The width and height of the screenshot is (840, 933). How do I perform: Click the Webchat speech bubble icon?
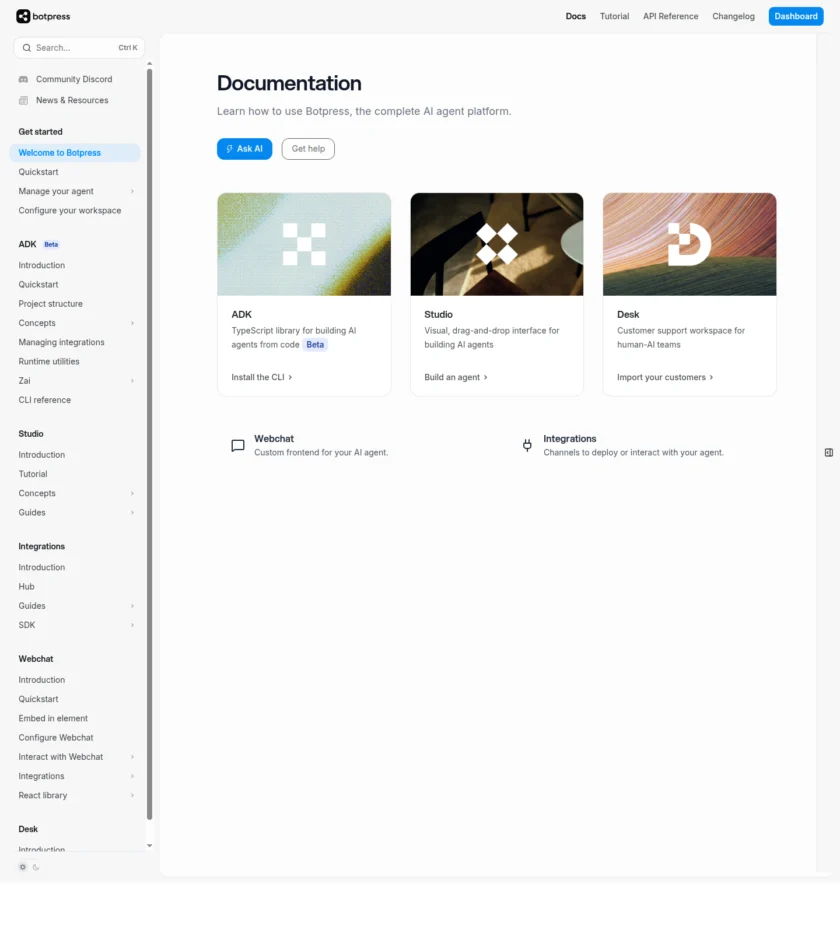pyautogui.click(x=238, y=446)
